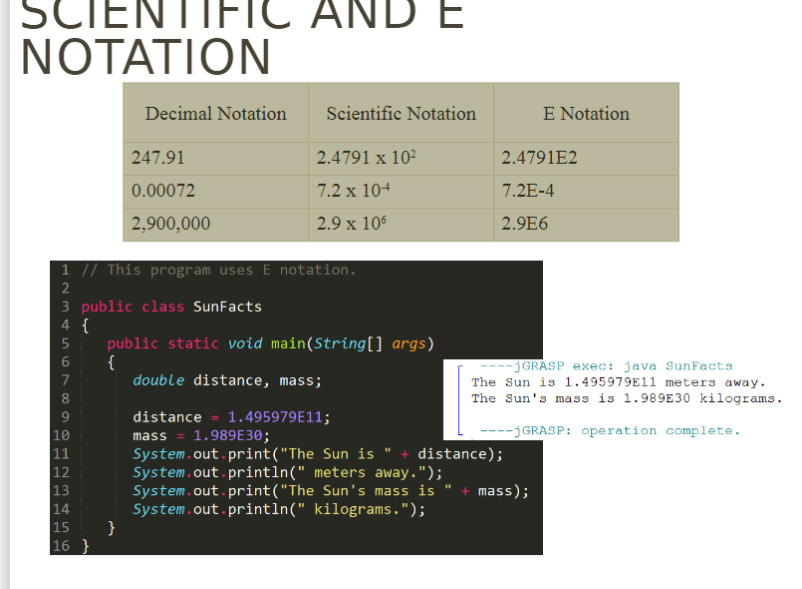Select the "public class SunFacts" code line
Screen dimensions: 802x589
tap(171, 306)
